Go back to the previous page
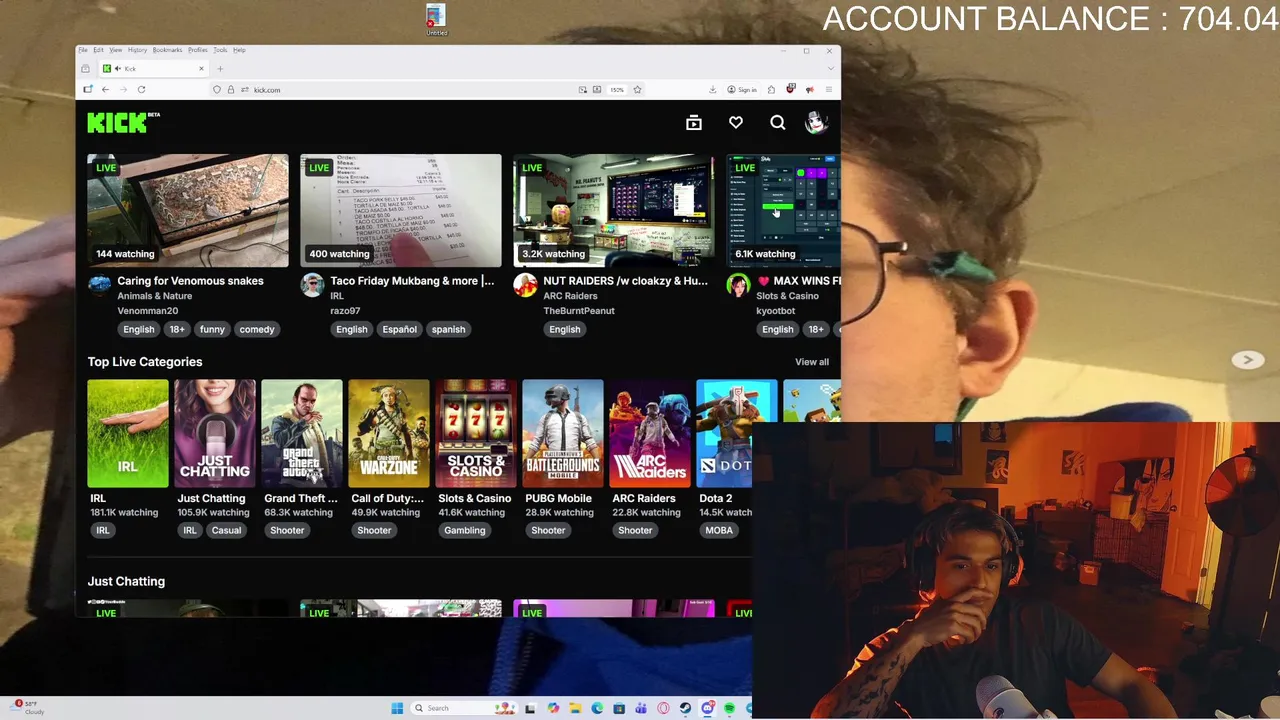The height and width of the screenshot is (720, 1280). [x=105, y=90]
